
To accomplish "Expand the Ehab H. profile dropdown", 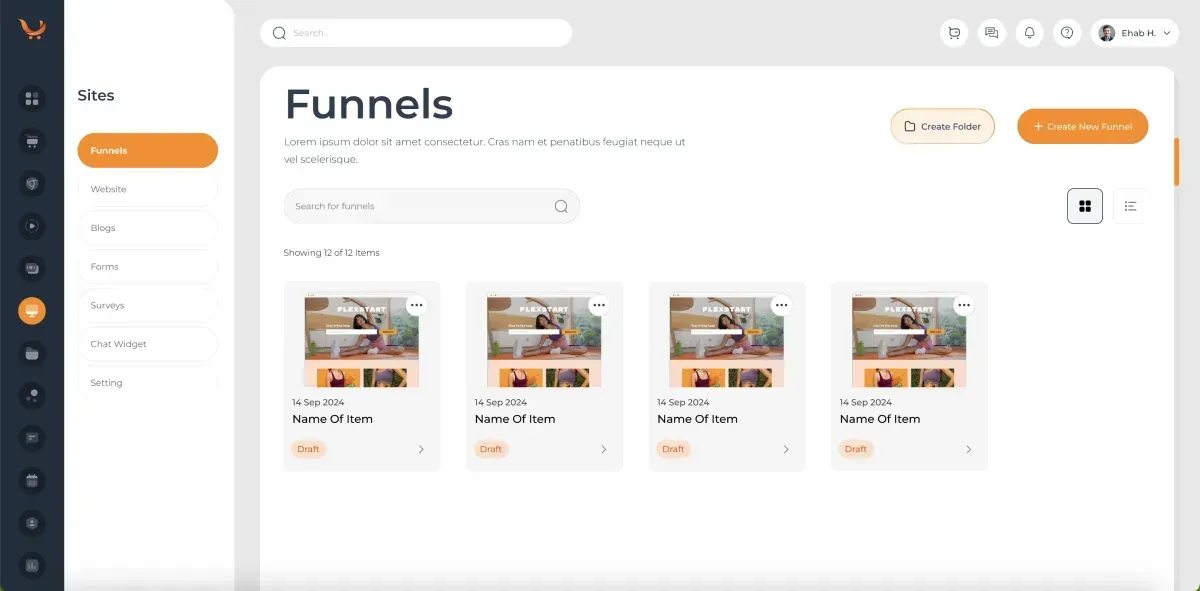I will 1134,33.
